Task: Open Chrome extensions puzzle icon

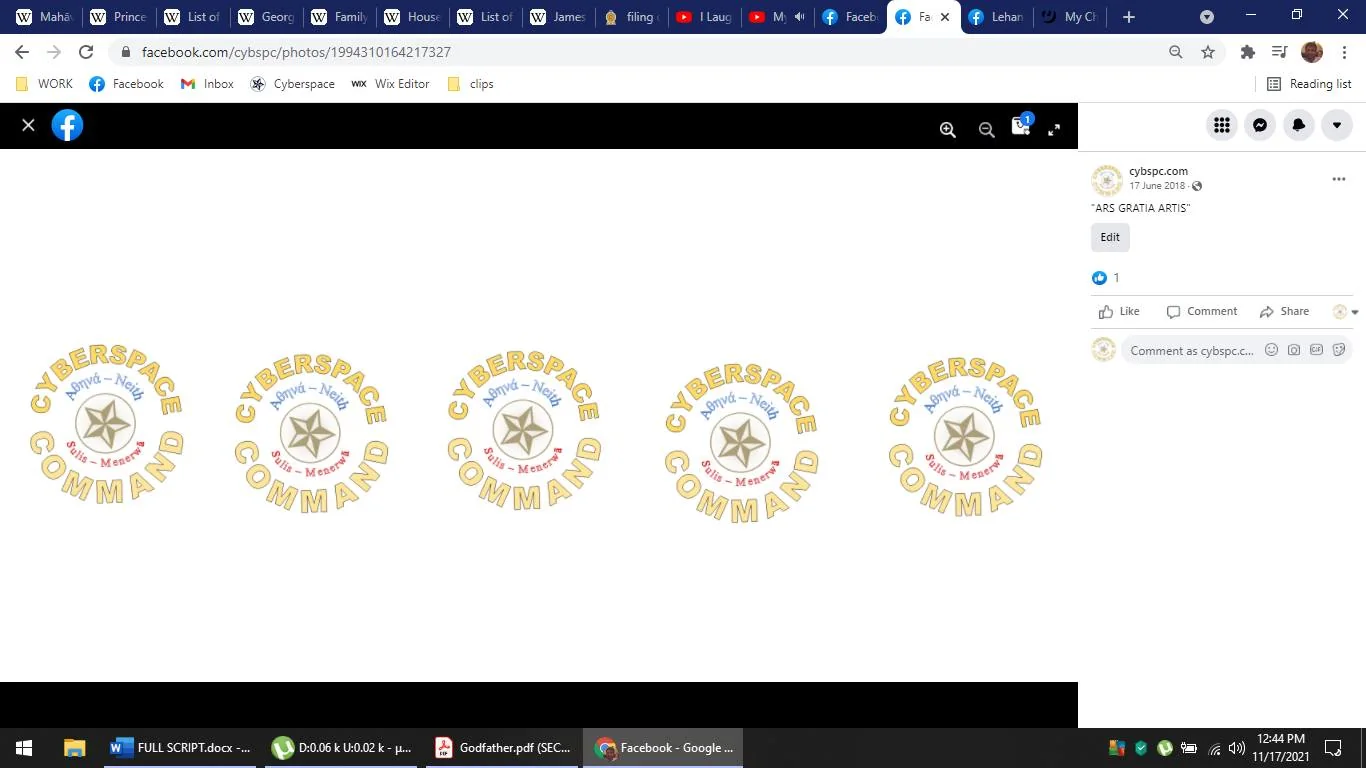Action: (x=1247, y=52)
